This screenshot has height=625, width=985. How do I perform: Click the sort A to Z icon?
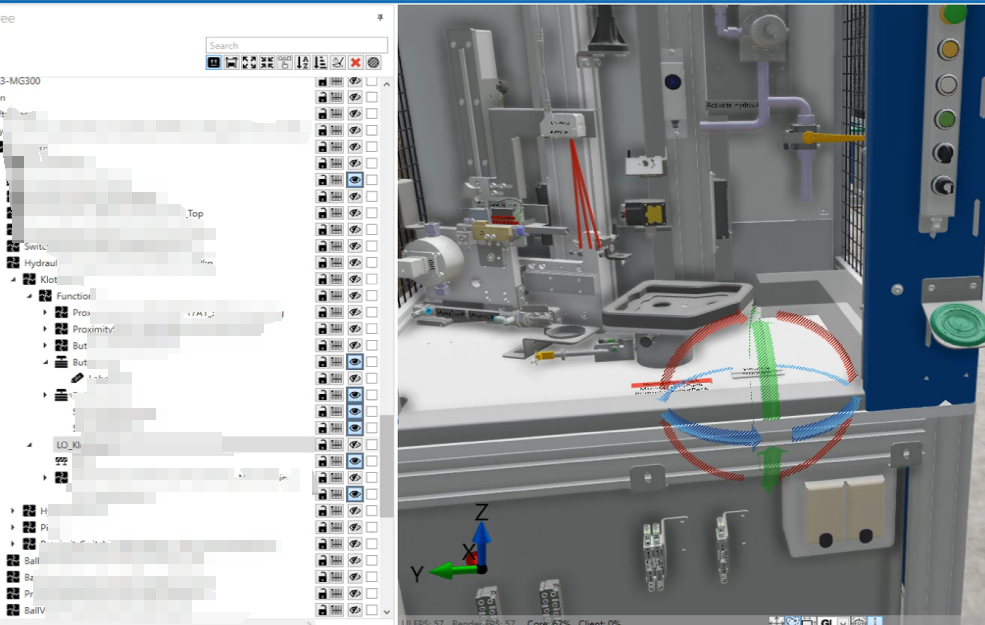tap(303, 62)
